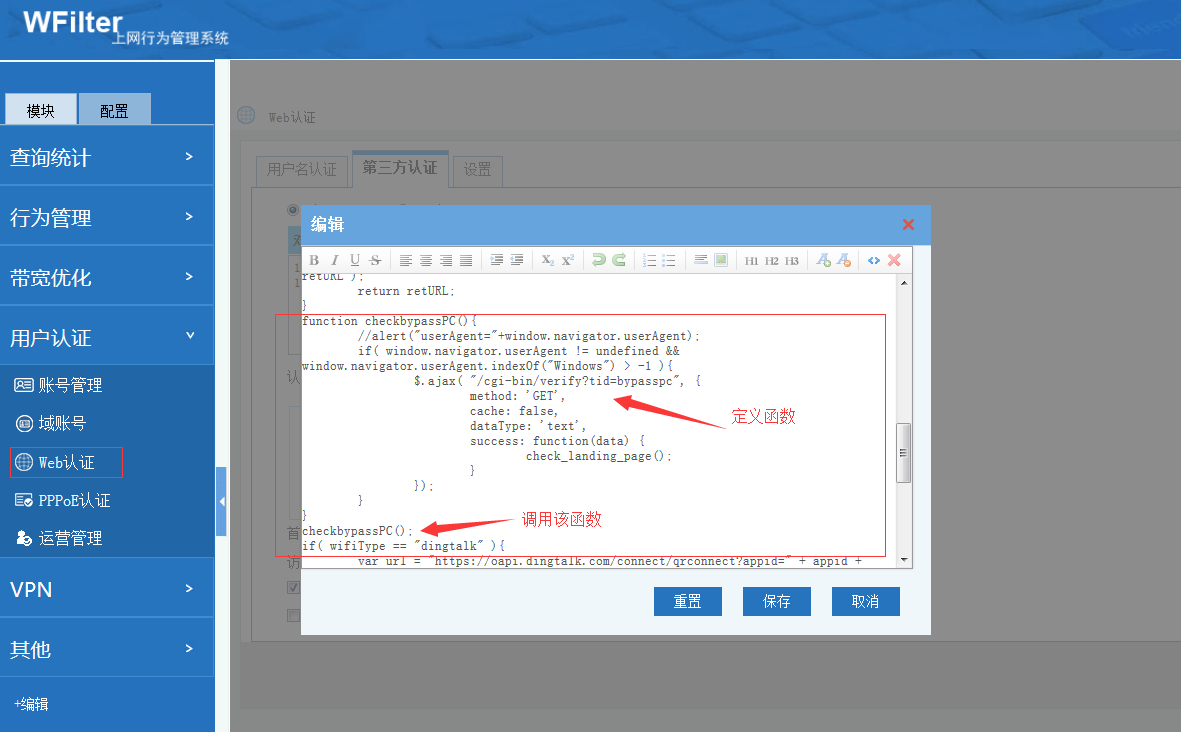Remove formatting with red X icon

coord(894,260)
